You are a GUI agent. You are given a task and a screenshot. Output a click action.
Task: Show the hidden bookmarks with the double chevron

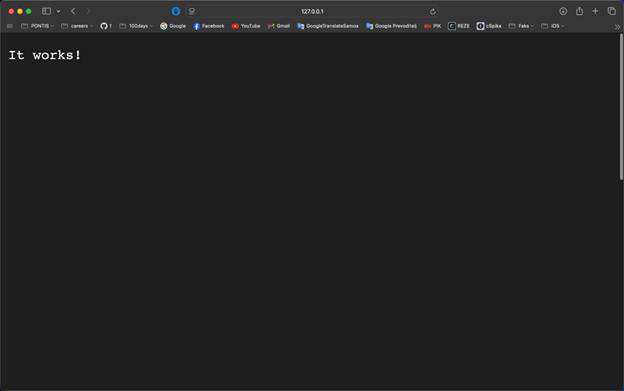617,27
